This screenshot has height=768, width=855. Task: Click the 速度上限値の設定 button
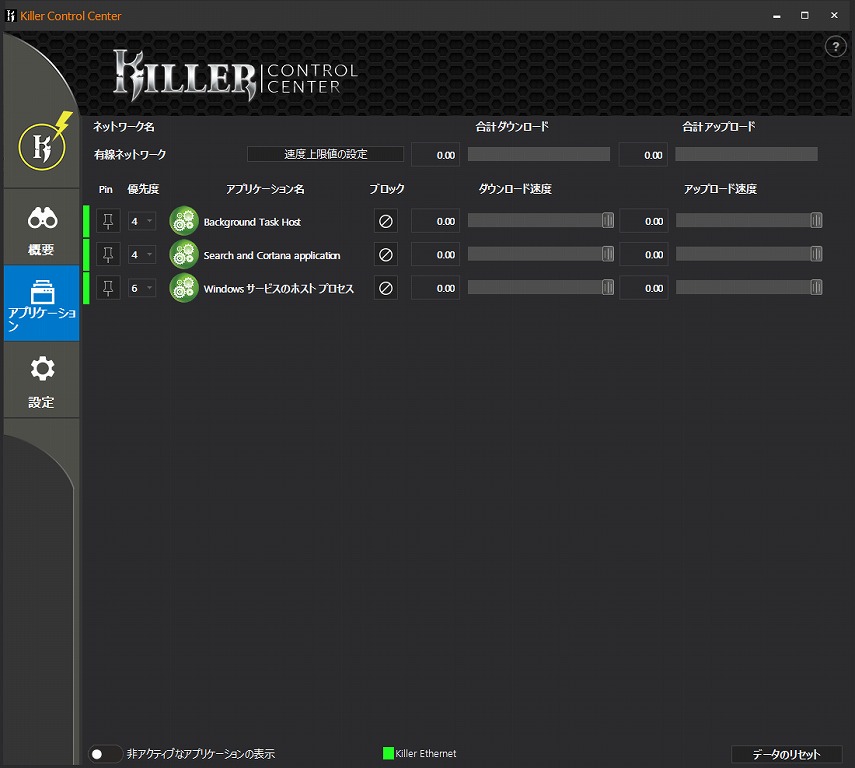click(x=326, y=154)
